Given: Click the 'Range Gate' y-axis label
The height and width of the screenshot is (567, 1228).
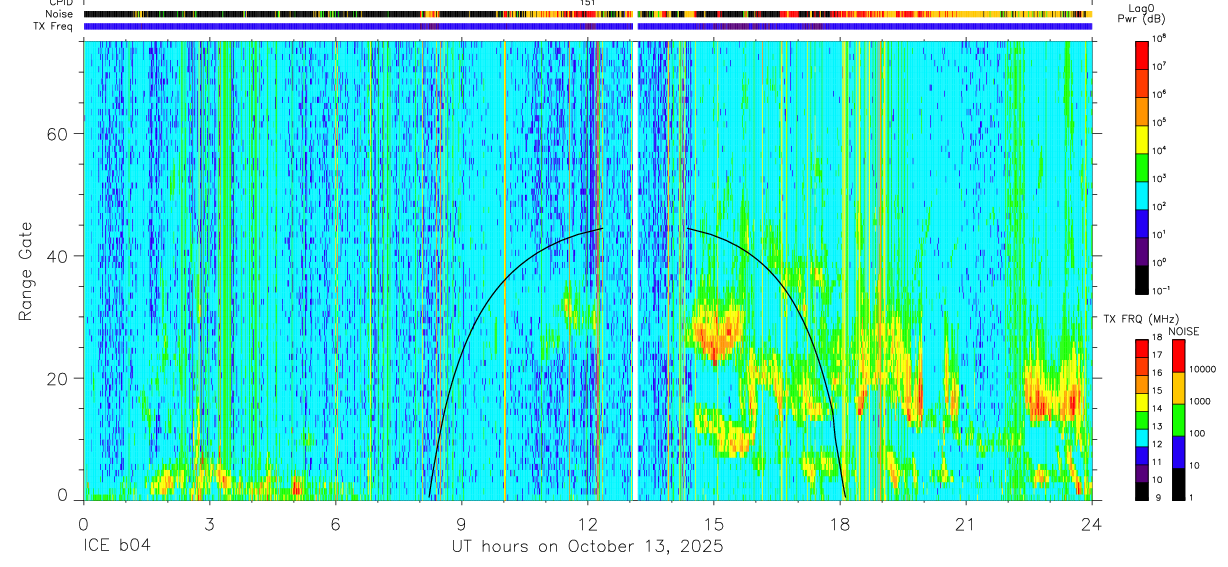Looking at the screenshot, I should tap(26, 270).
